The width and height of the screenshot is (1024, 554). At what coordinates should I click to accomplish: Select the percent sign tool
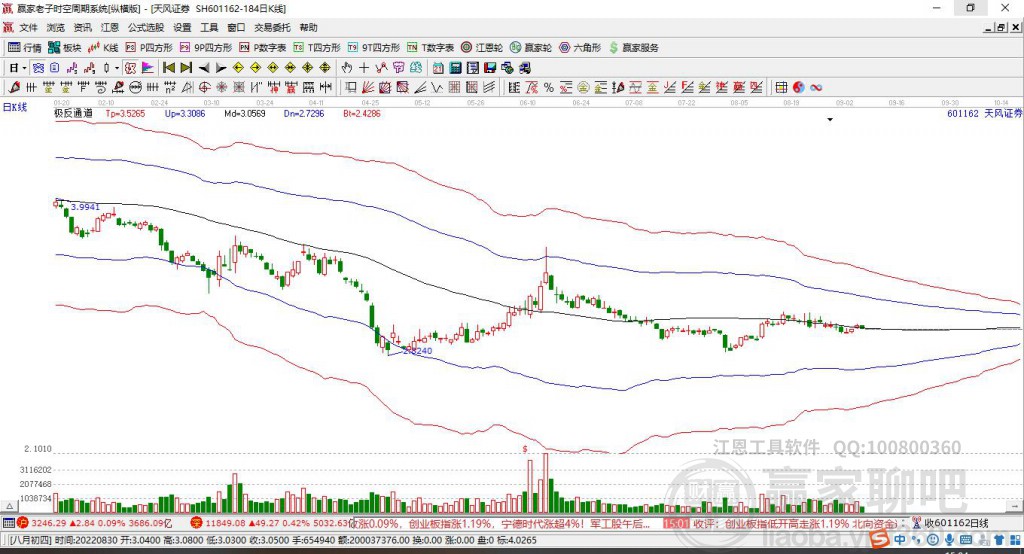[x=549, y=88]
